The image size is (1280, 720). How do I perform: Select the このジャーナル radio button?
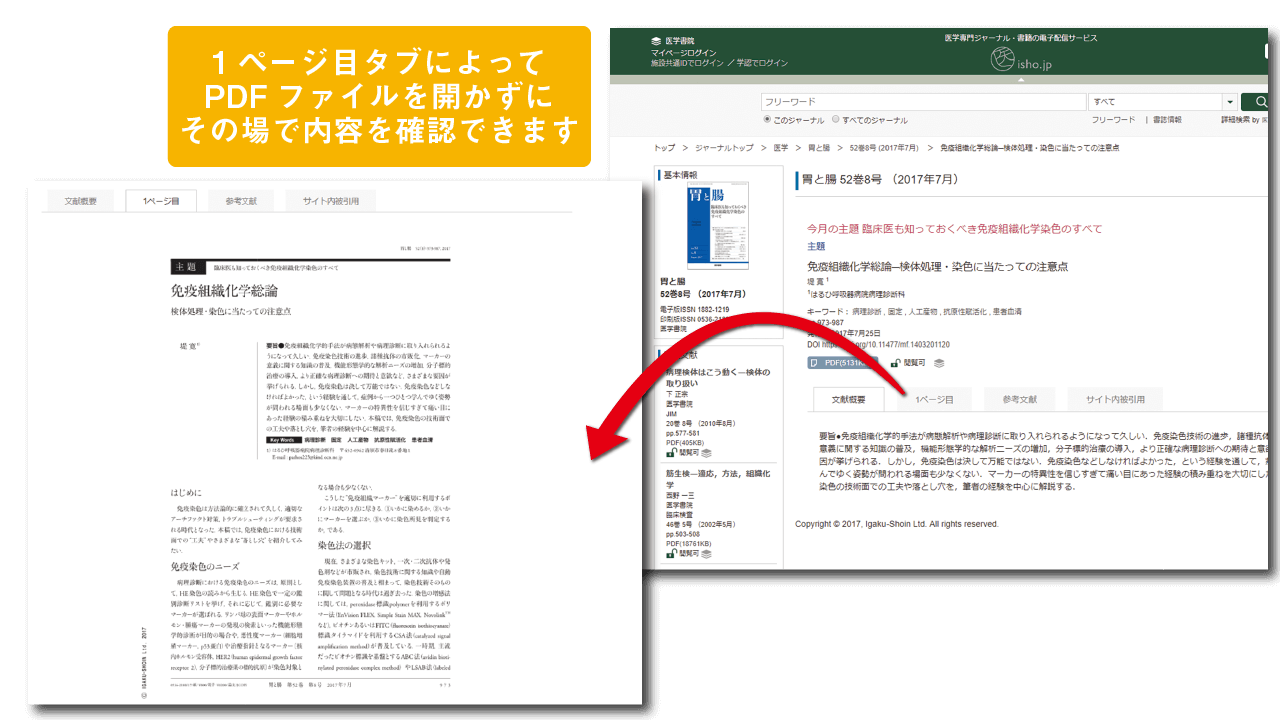(x=767, y=119)
